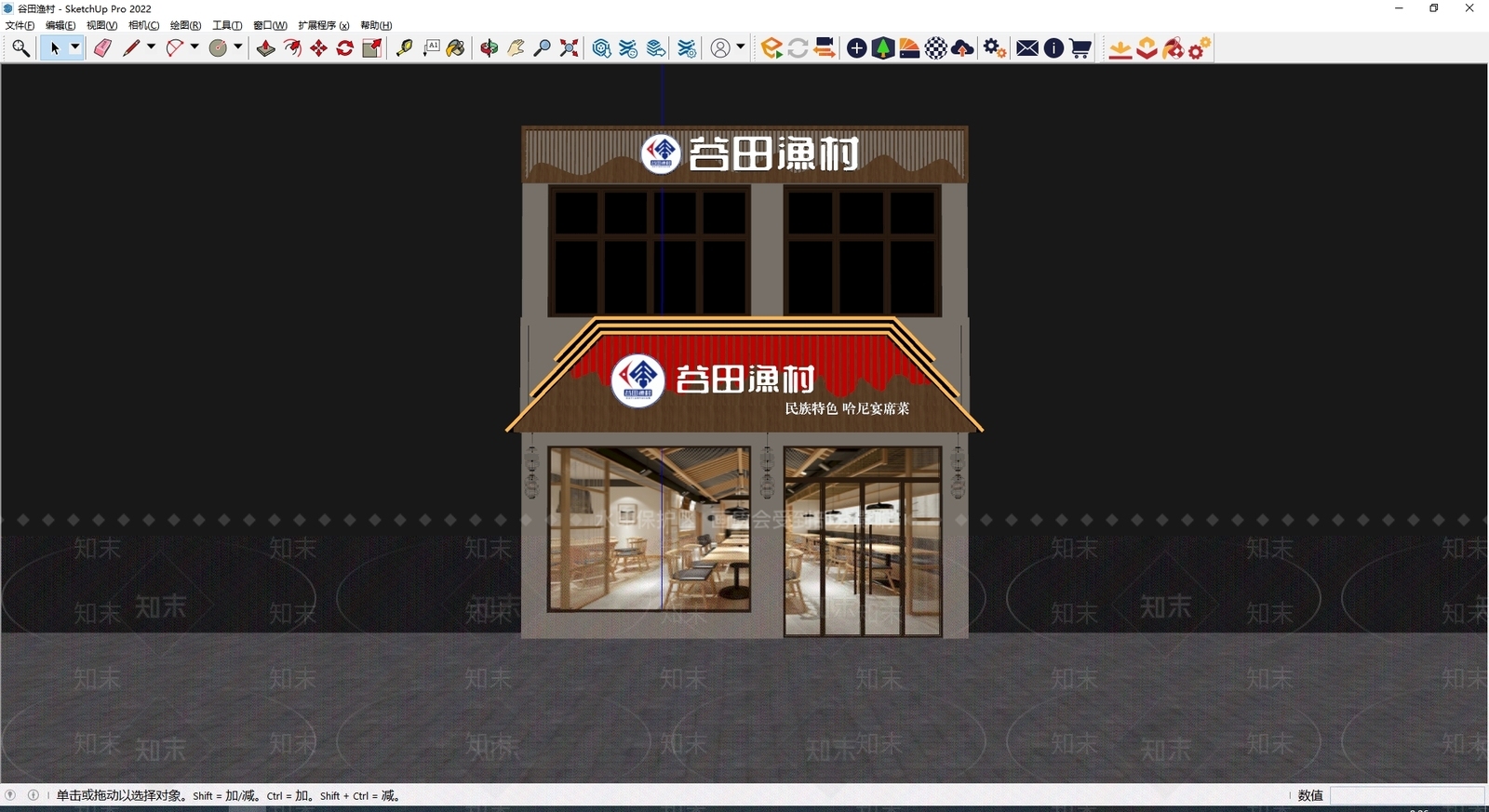Screen dimensions: 1489x812
Task: Click the Send to LayOut icon
Action: click(656, 48)
